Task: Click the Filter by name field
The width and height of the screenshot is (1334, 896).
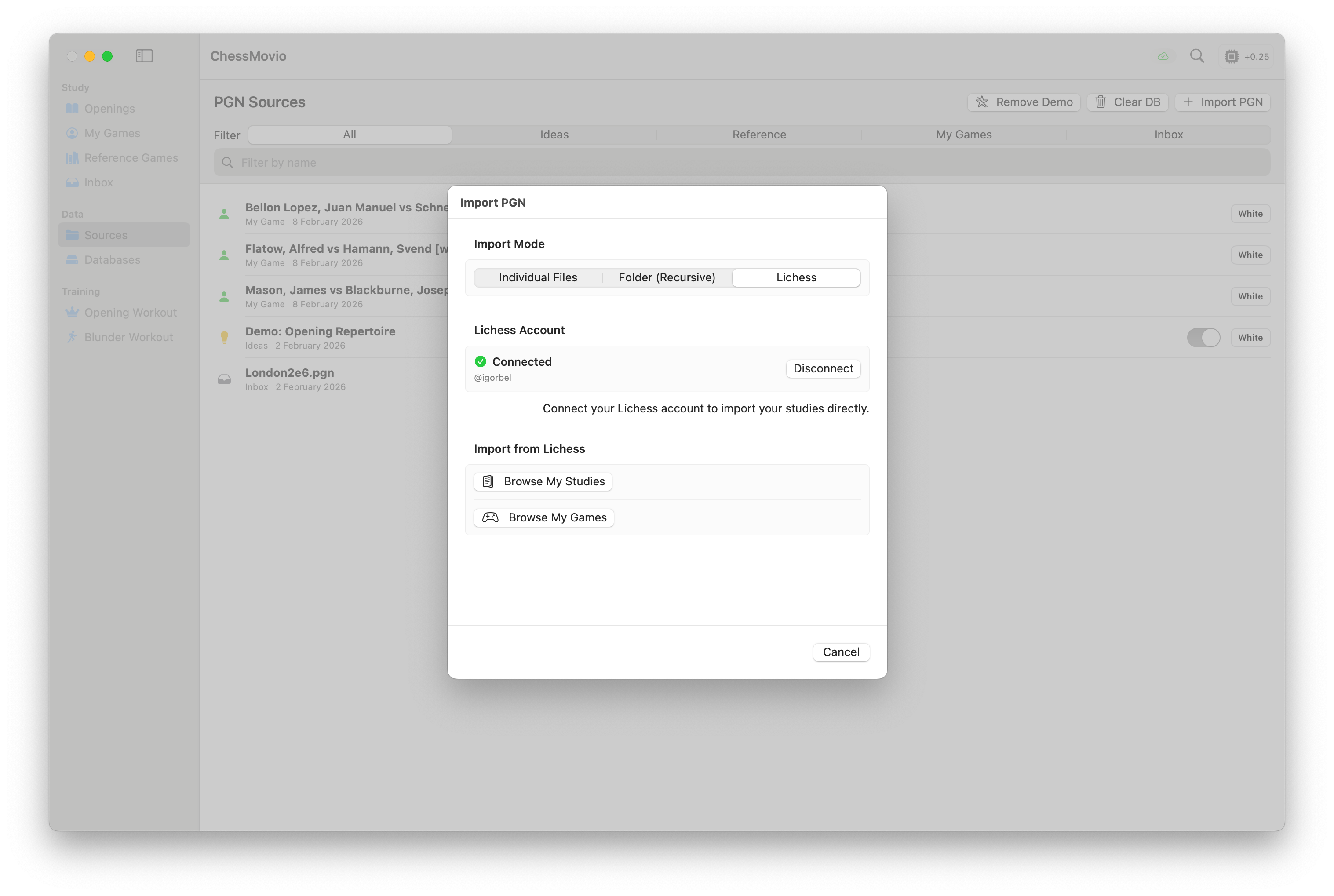Action: click(742, 163)
